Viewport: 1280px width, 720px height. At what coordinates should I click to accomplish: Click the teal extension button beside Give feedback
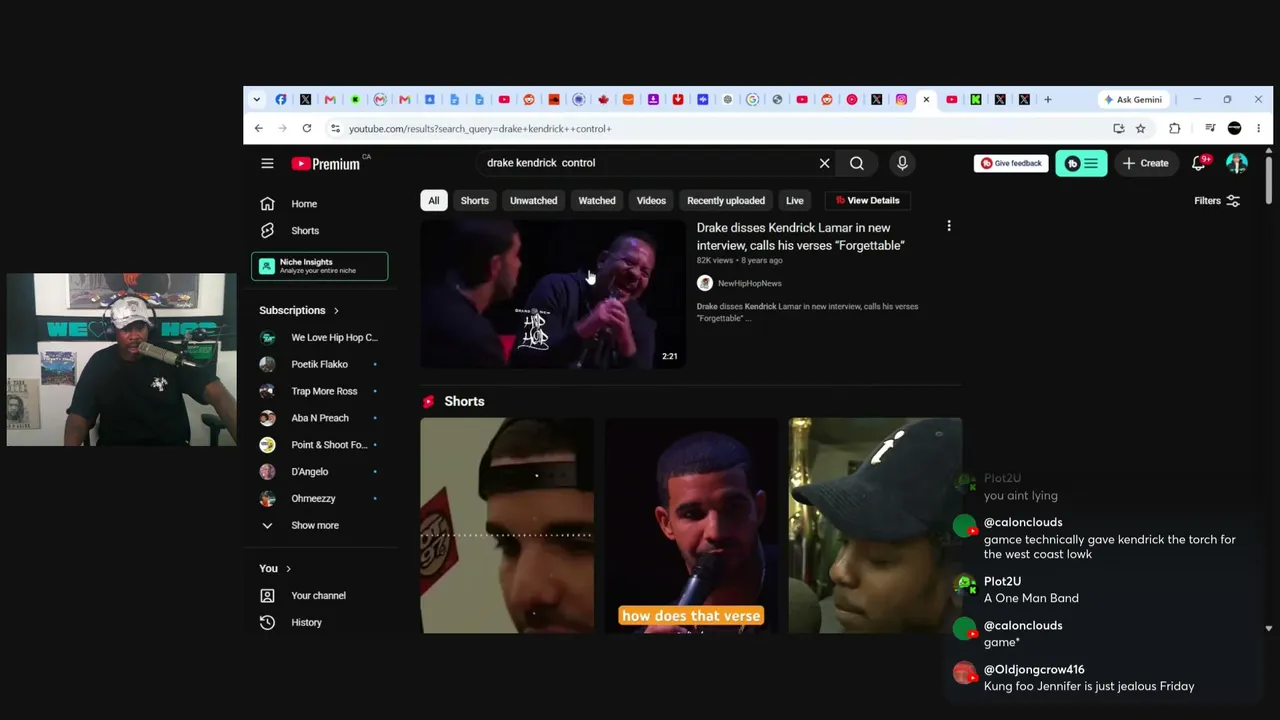coord(1081,163)
